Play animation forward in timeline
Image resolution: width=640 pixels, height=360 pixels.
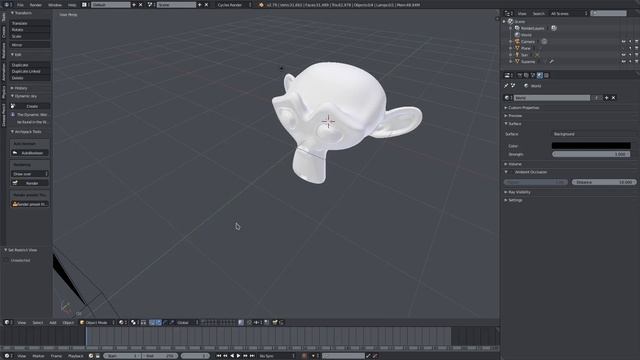click(x=239, y=356)
